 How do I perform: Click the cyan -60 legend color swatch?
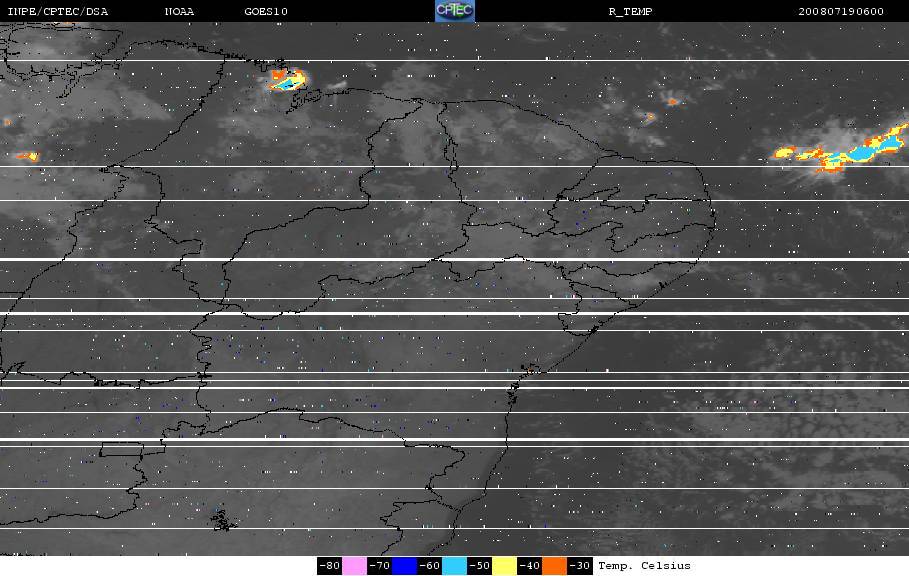click(x=454, y=566)
